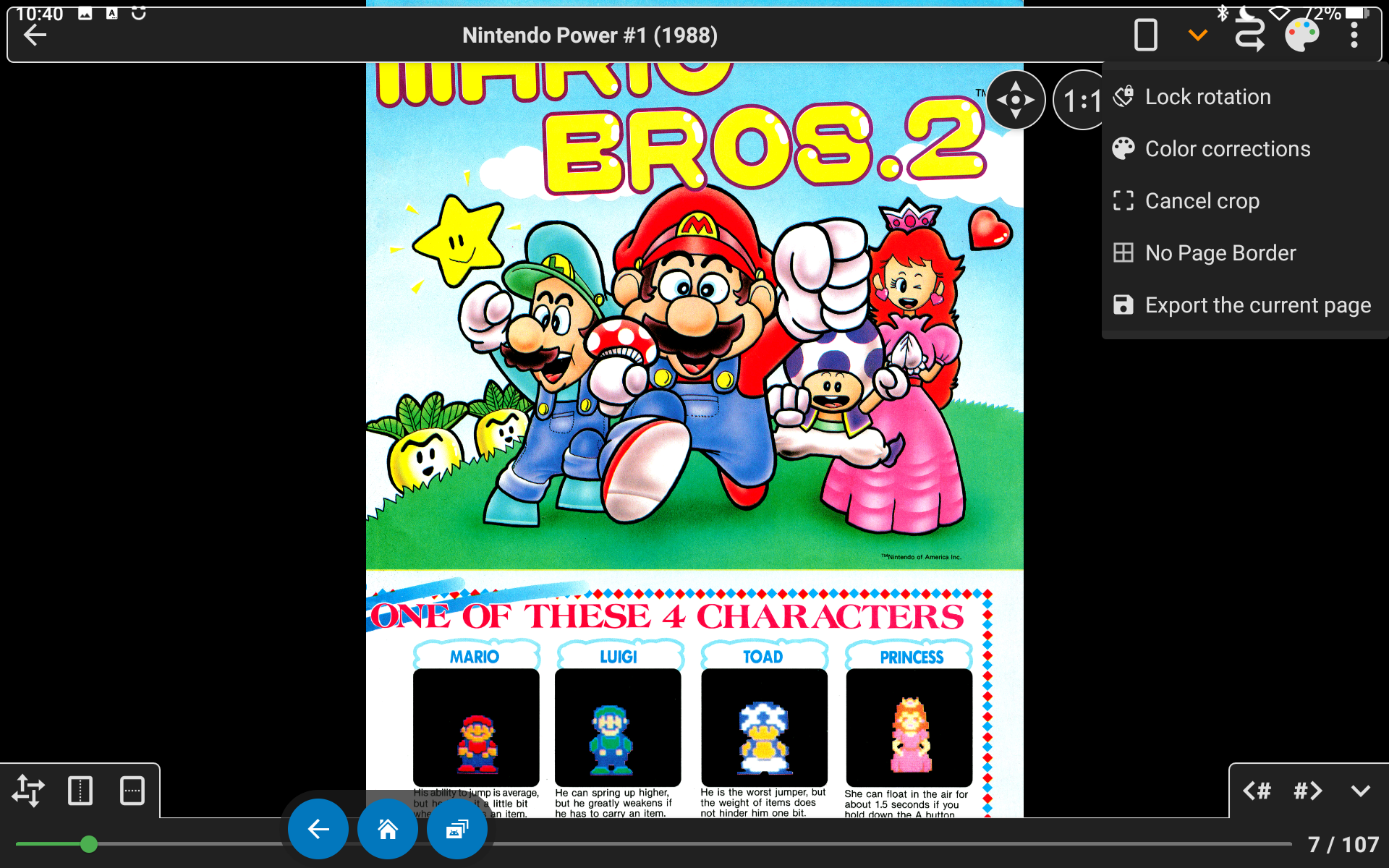The height and width of the screenshot is (868, 1389).
Task: Tap the horizontal page split icon
Action: point(132,791)
